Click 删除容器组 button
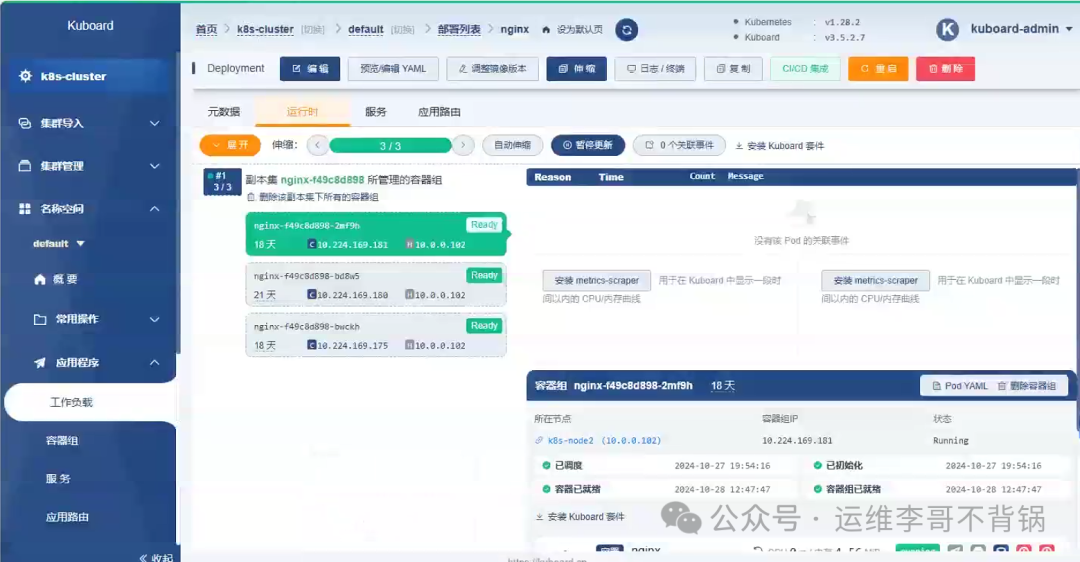Viewport: 1080px width, 562px height. (1027, 386)
